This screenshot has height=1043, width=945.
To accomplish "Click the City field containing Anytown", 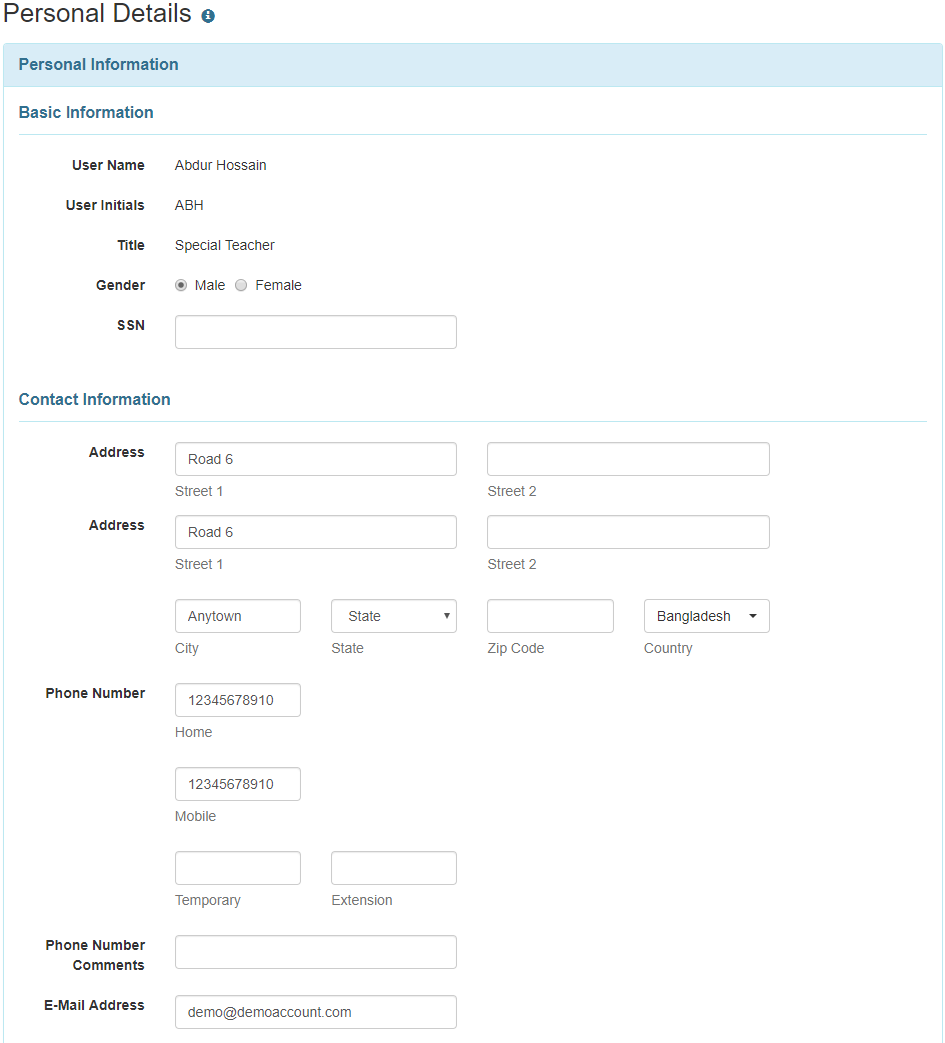I will (238, 616).
